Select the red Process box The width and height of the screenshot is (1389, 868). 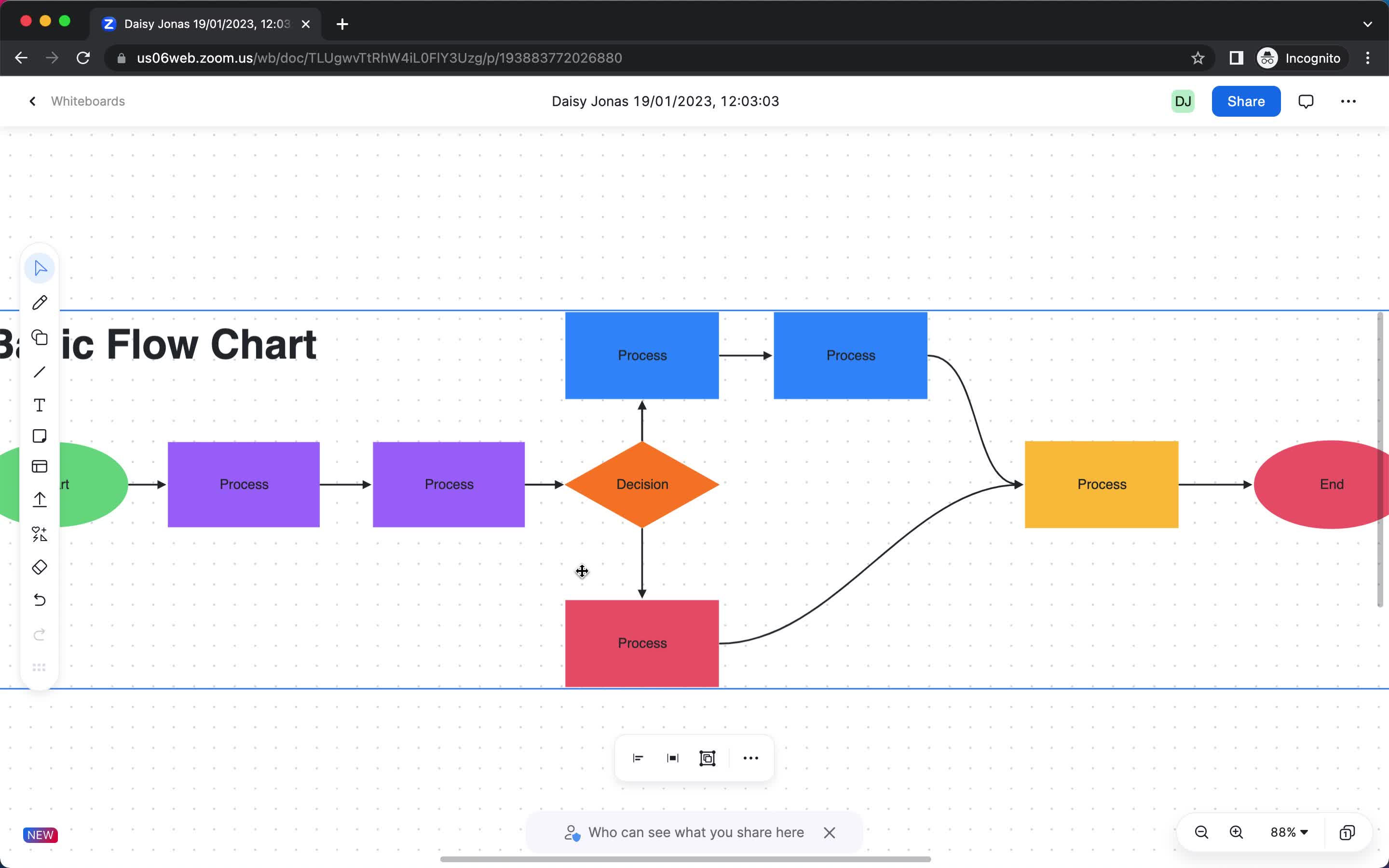point(642,644)
